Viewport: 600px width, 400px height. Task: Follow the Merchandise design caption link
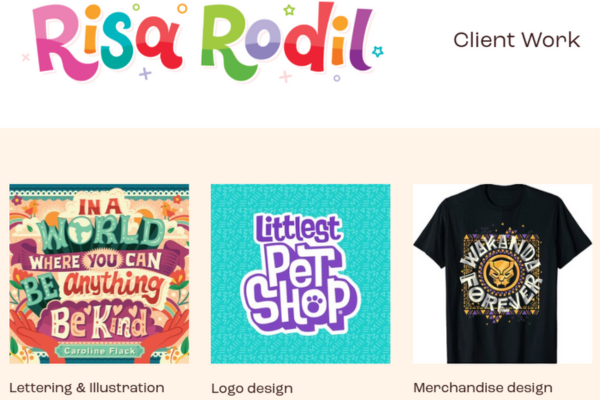[x=483, y=388]
